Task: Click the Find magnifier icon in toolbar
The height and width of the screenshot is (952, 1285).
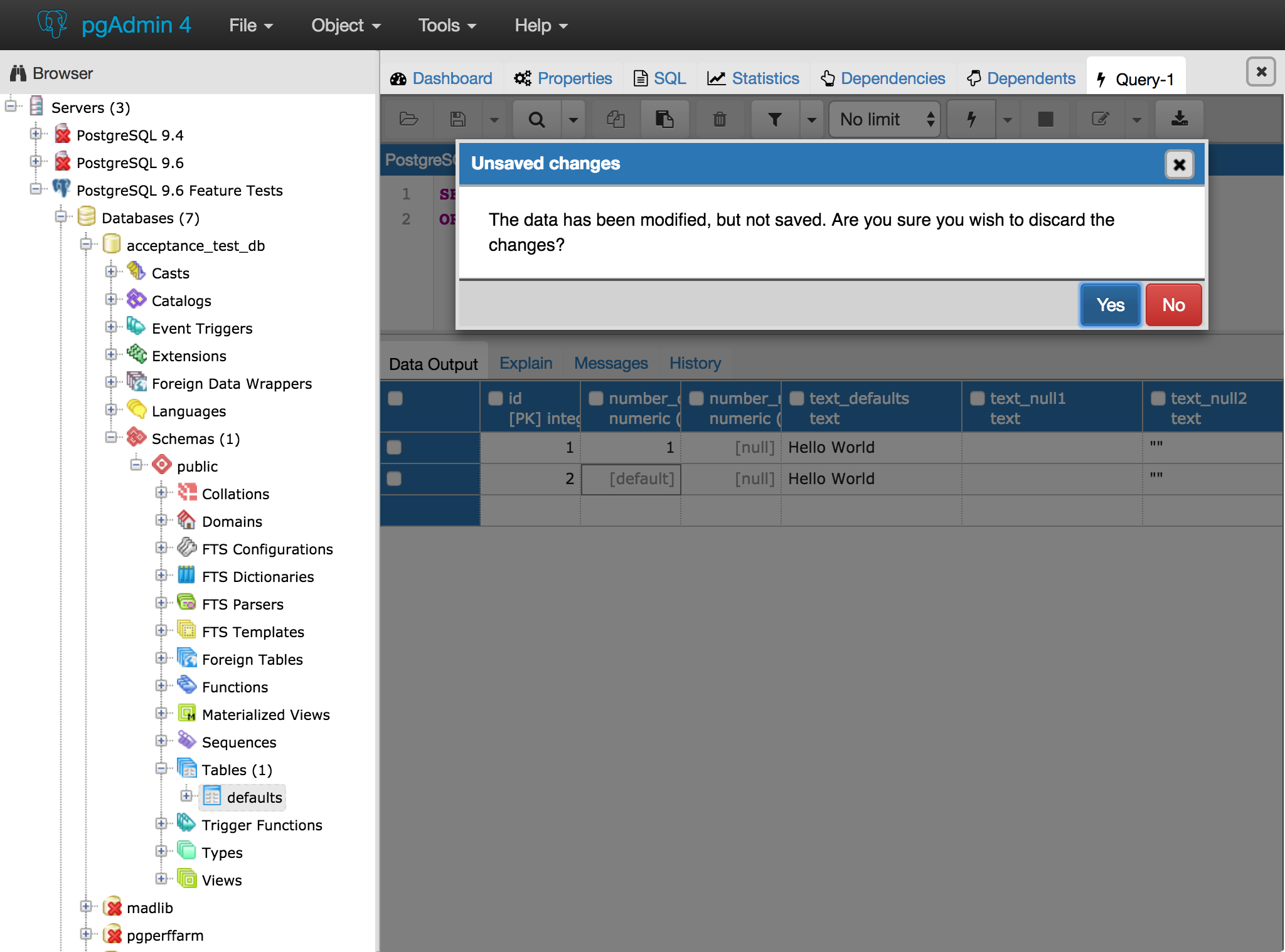Action: point(536,119)
